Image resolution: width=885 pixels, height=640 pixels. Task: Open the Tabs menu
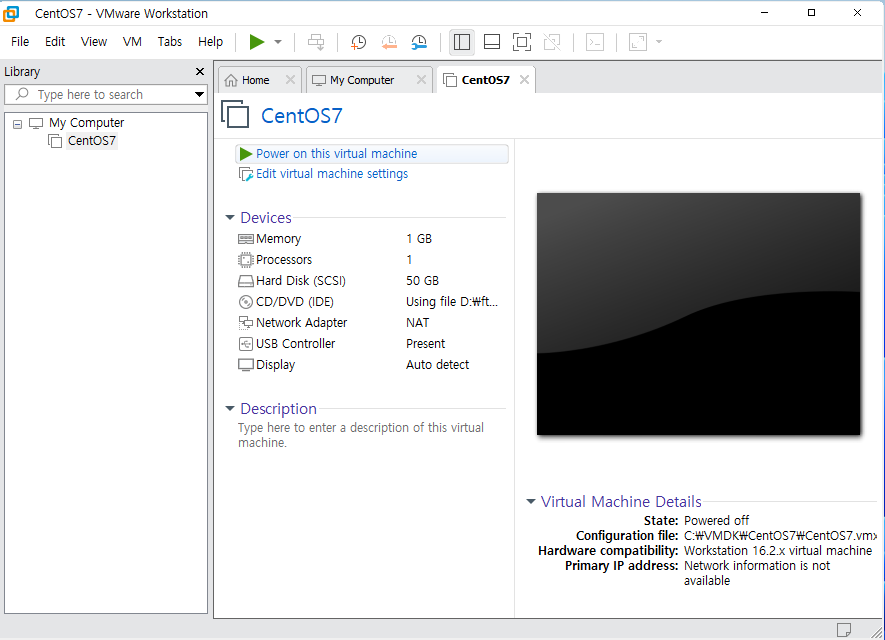click(169, 42)
